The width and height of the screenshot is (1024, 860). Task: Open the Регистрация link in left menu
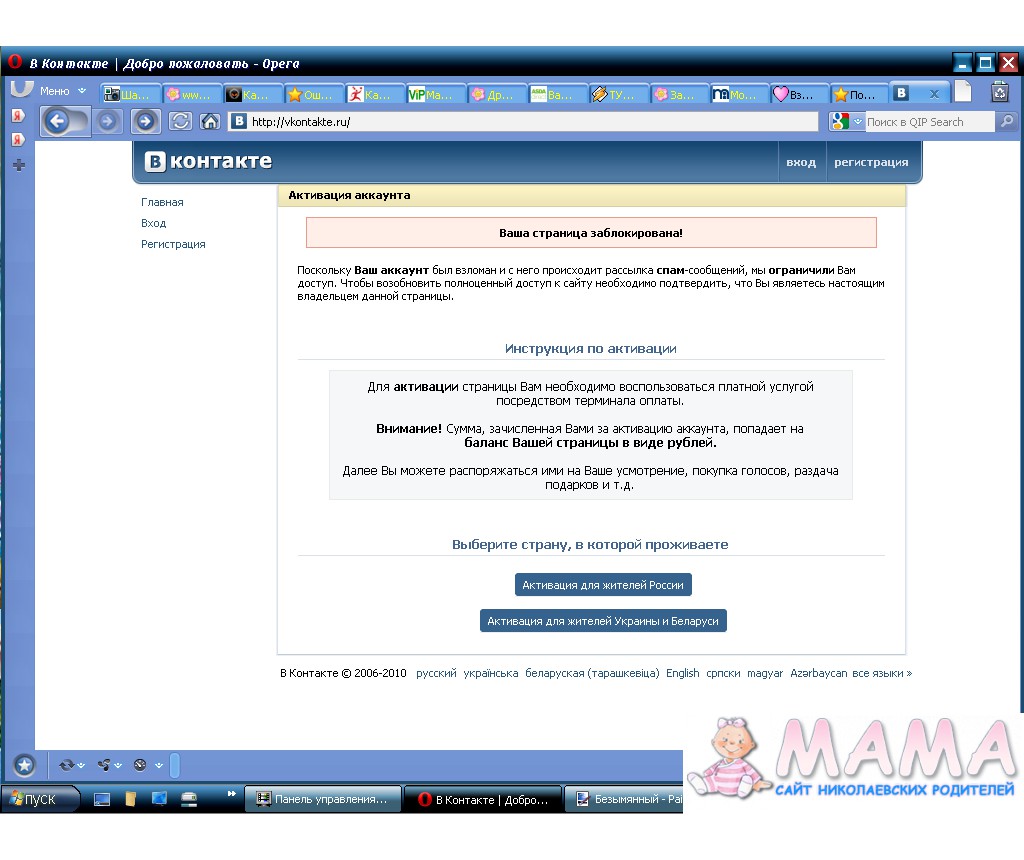(173, 244)
